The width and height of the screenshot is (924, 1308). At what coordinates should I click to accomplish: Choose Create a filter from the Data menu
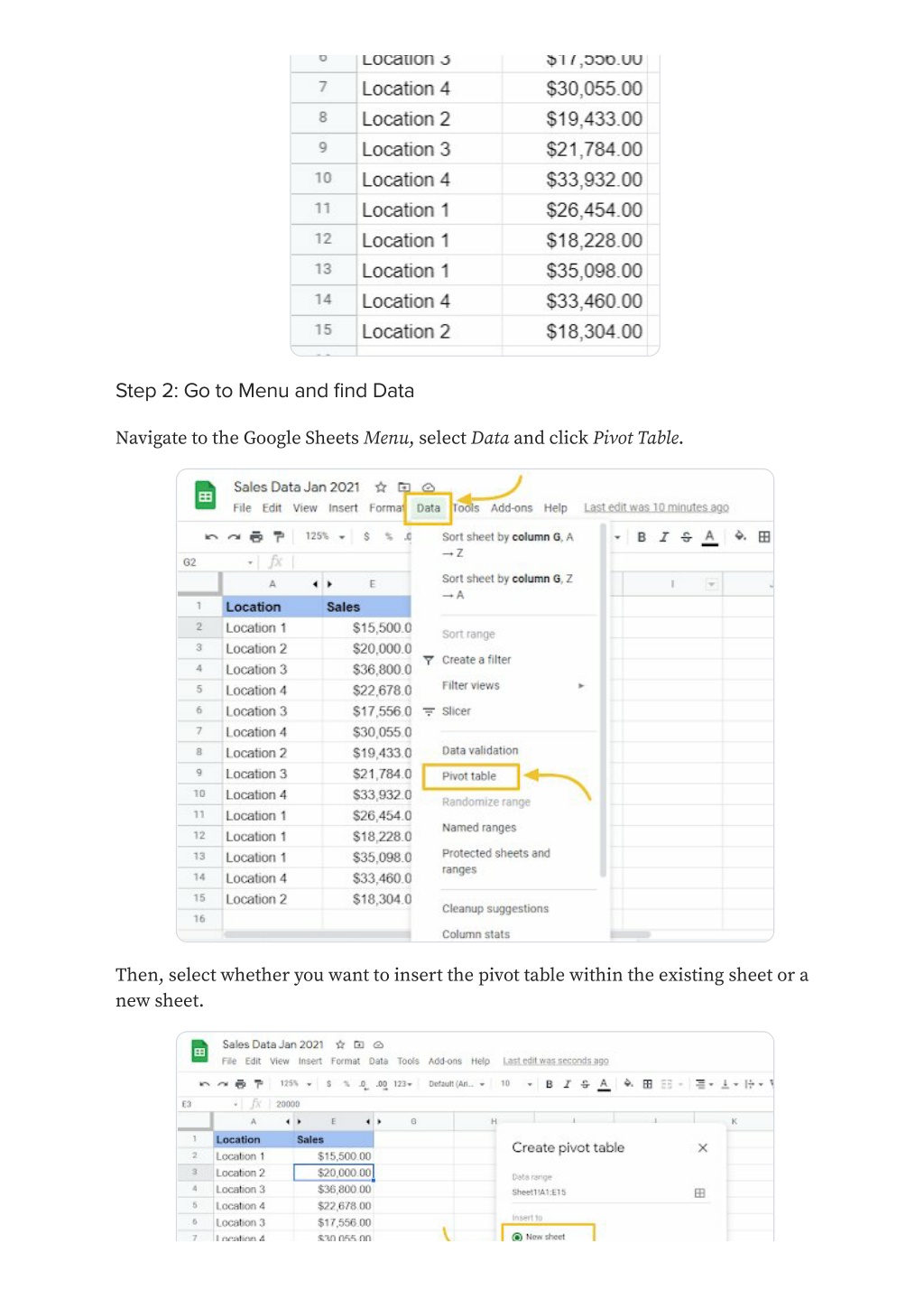tap(476, 660)
